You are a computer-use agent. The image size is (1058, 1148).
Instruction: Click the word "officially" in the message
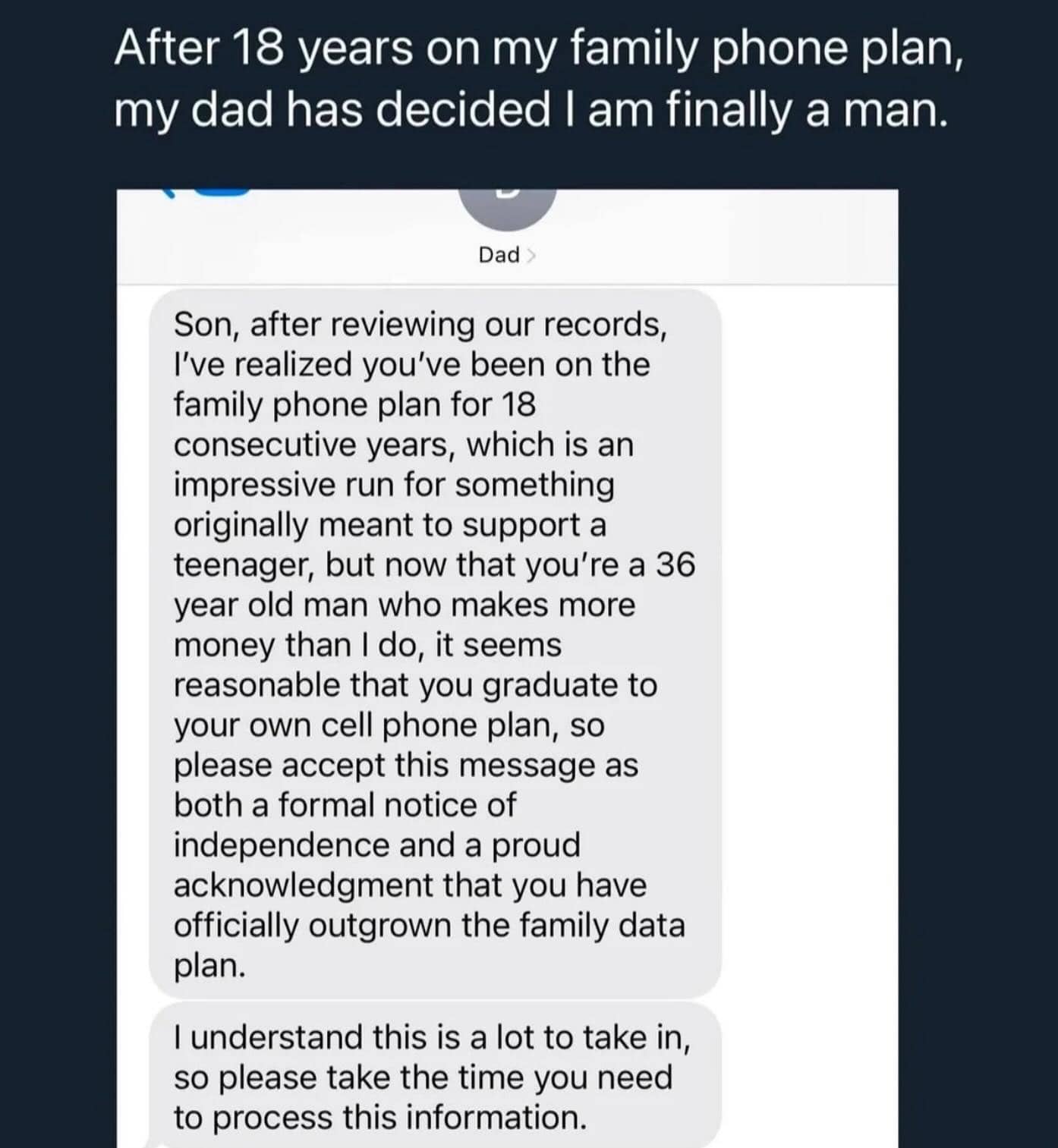click(x=236, y=926)
